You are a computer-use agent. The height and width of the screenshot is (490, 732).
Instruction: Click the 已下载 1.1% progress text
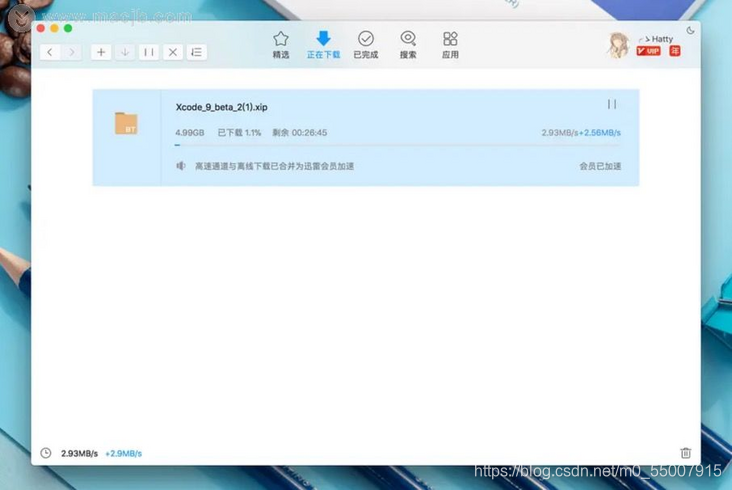coord(239,133)
